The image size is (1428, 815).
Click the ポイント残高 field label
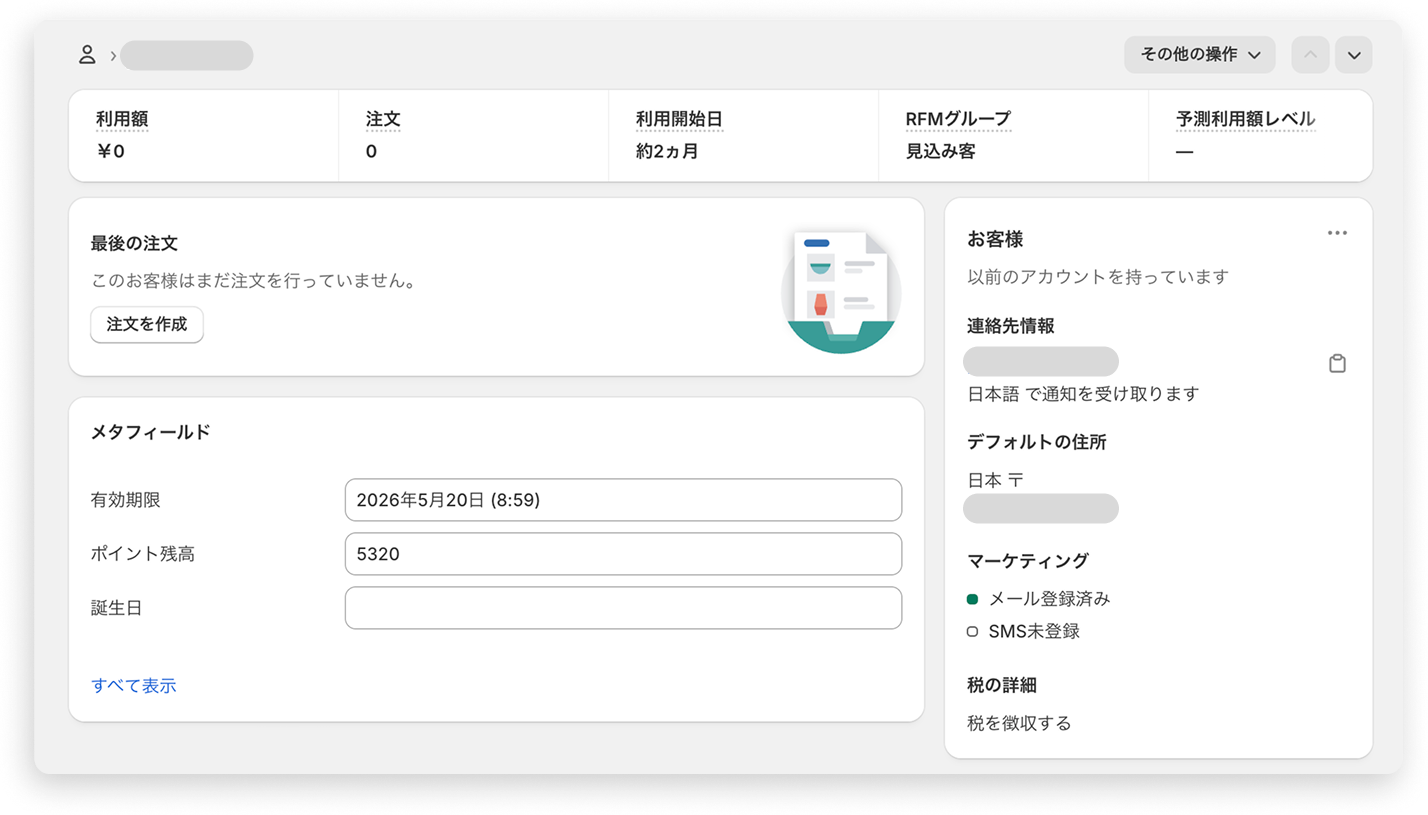pos(142,554)
